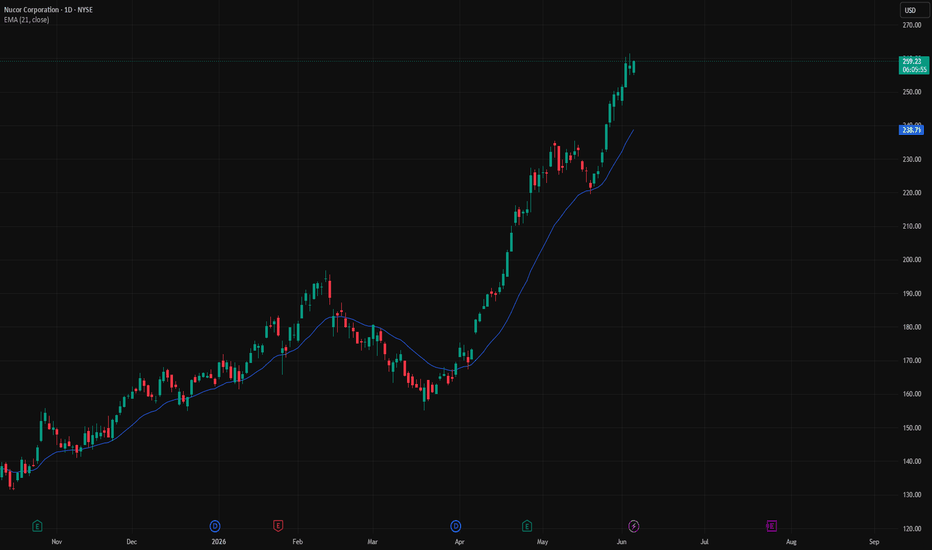Open the blue dividend marker near 2026

215,526
